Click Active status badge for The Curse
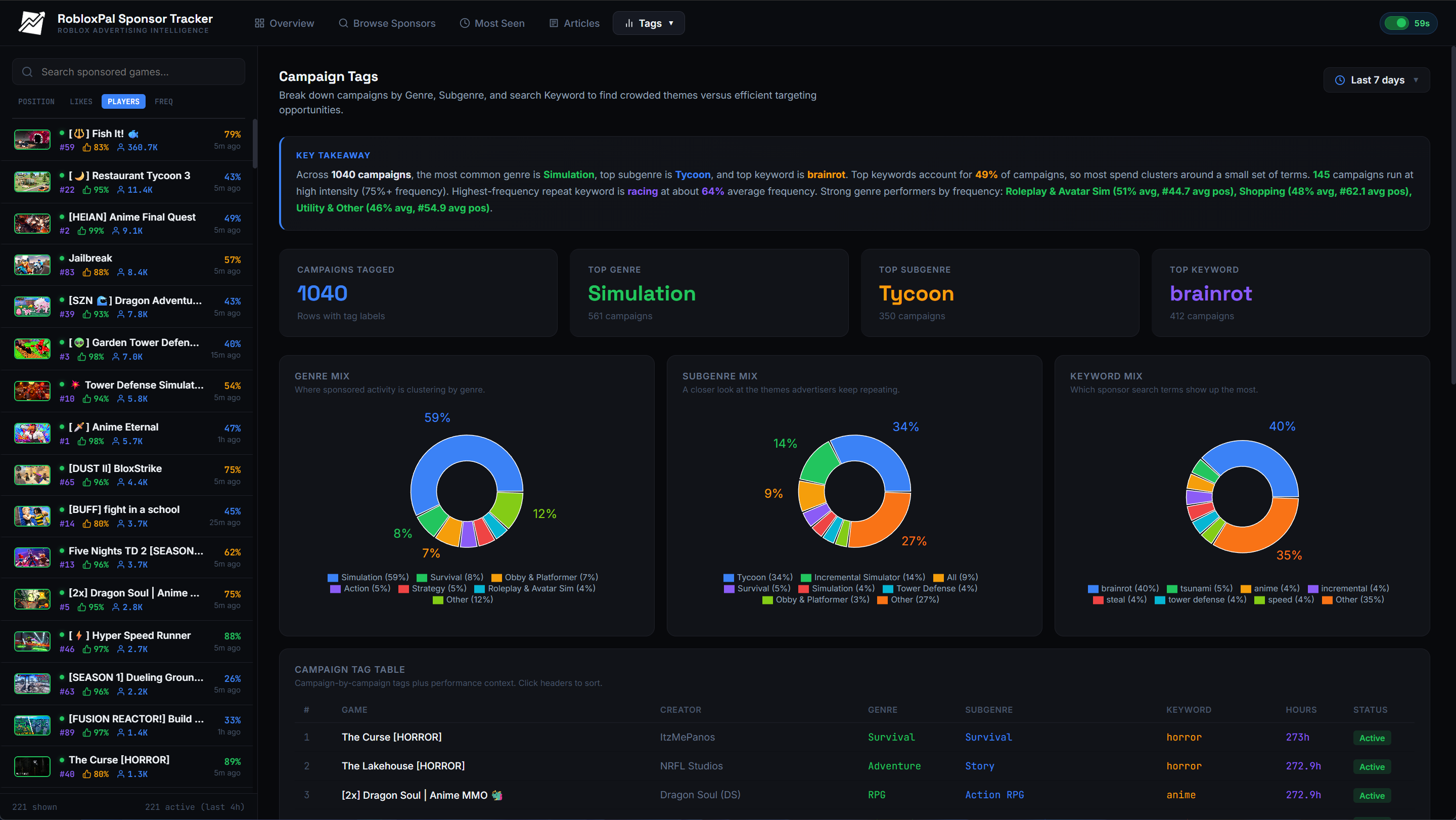Viewport: 1456px width, 820px height. click(1372, 738)
